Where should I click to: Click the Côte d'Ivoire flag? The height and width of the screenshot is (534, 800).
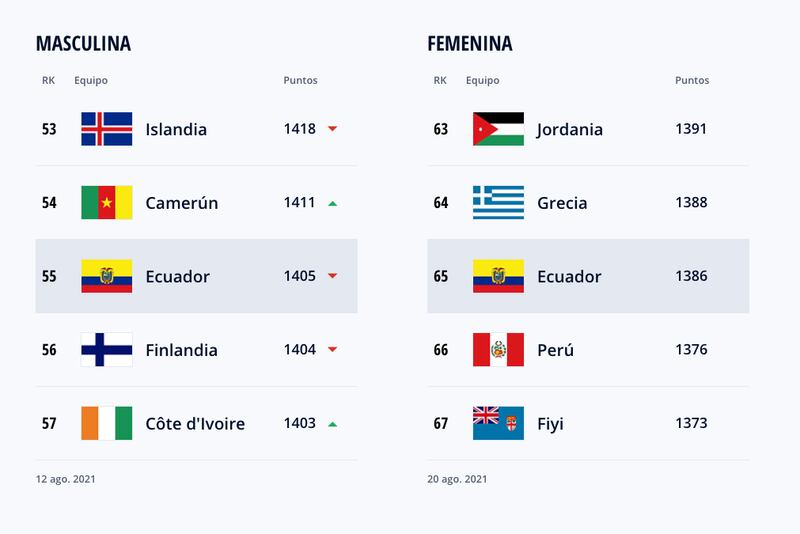(107, 423)
